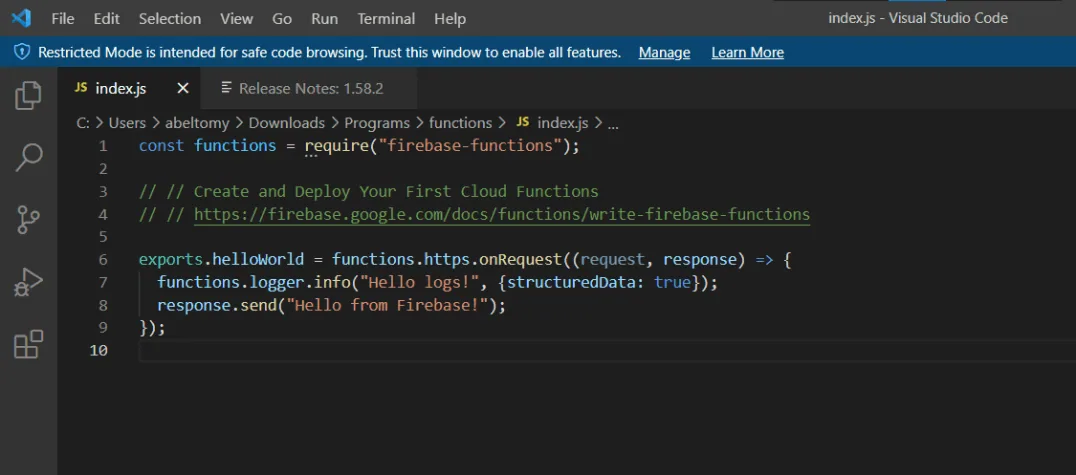
Task: Open the Extensions view
Action: 28,344
